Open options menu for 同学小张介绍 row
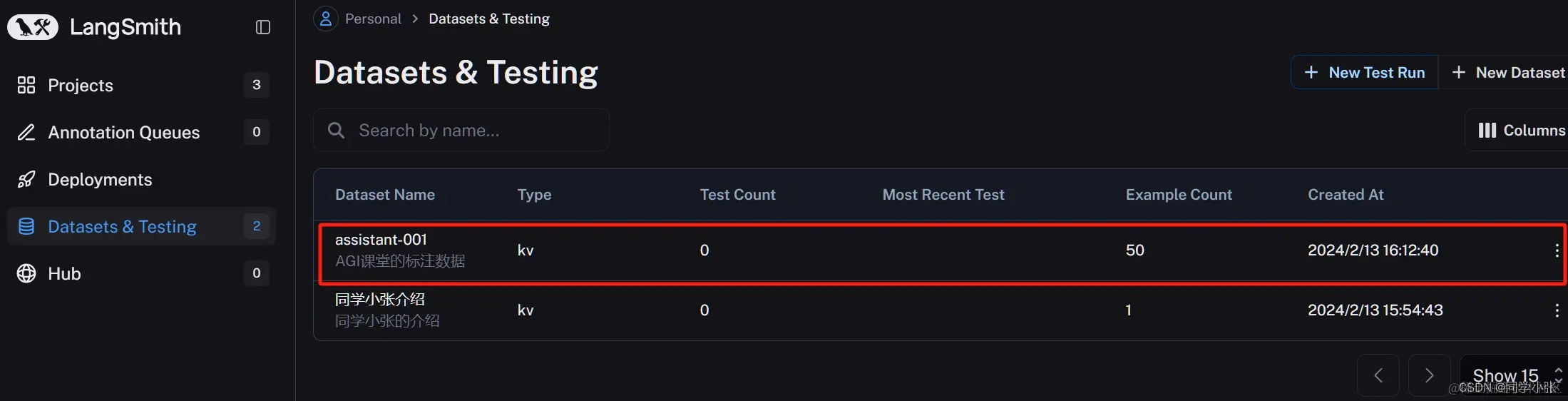This screenshot has width=1568, height=401. click(1557, 310)
